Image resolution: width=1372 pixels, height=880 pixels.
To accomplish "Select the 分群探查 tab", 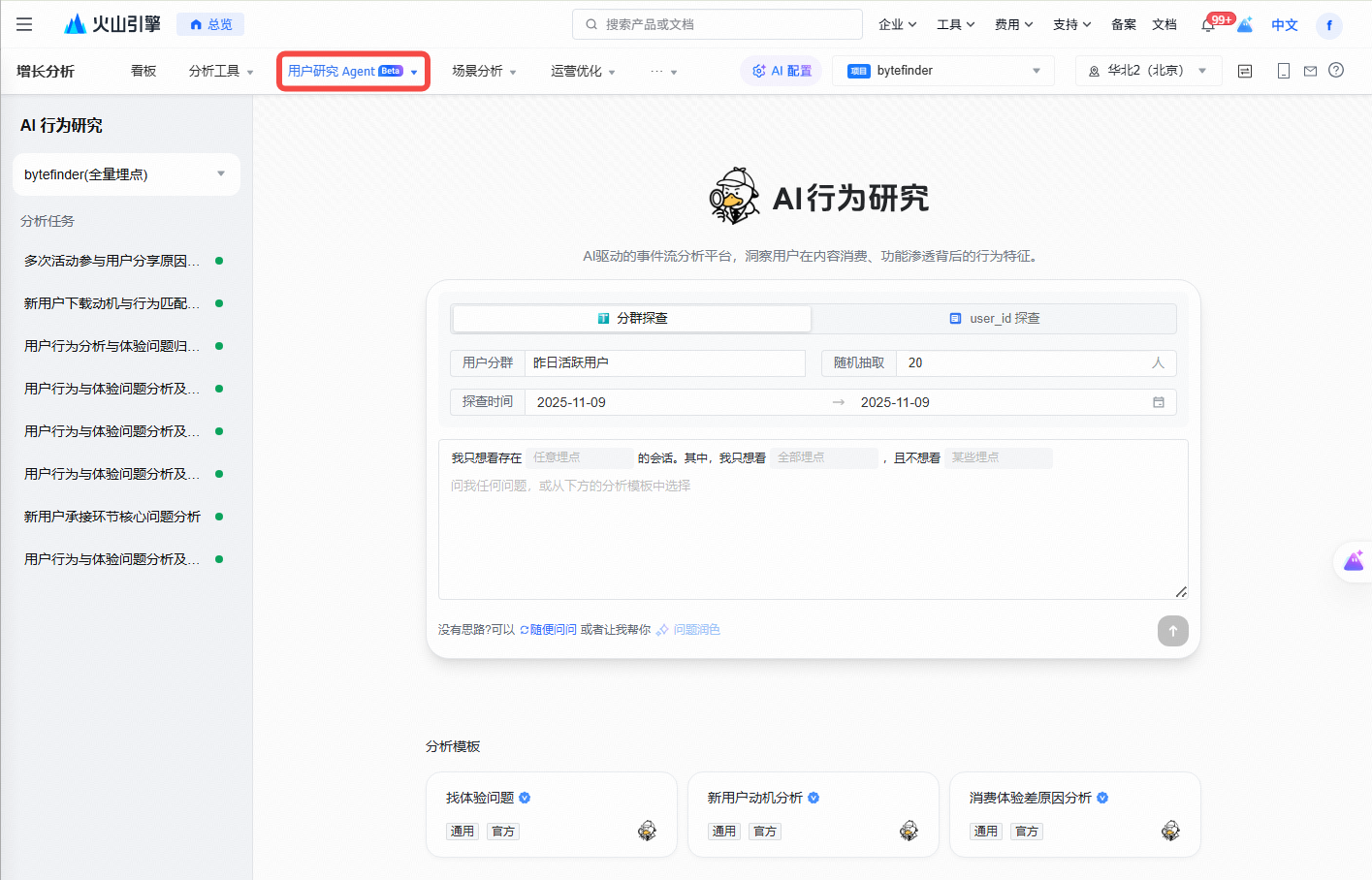I will (632, 318).
